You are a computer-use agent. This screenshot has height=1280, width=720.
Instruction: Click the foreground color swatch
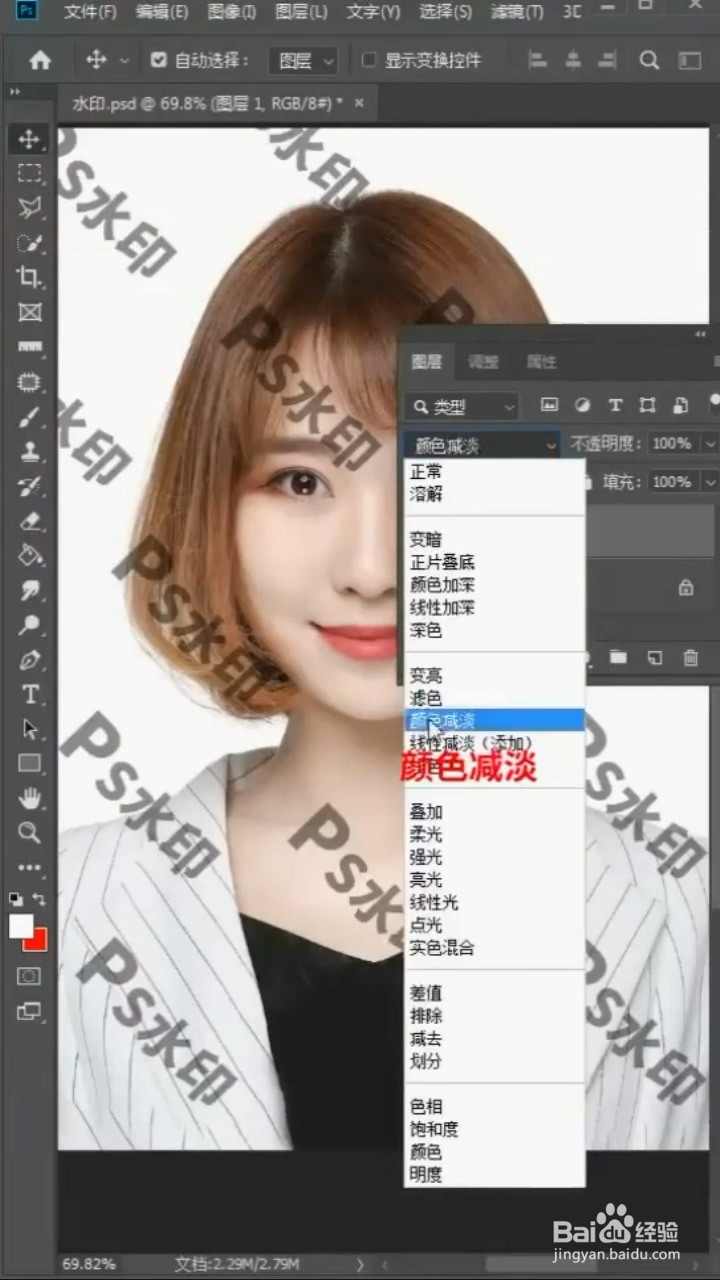[21, 926]
